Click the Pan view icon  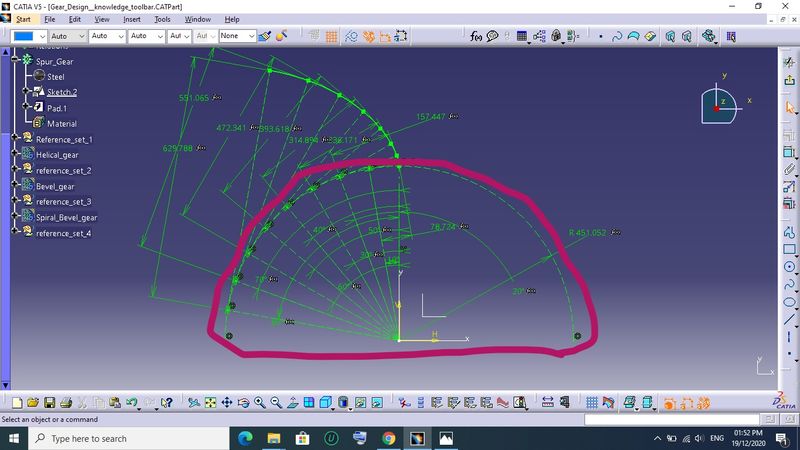click(227, 403)
